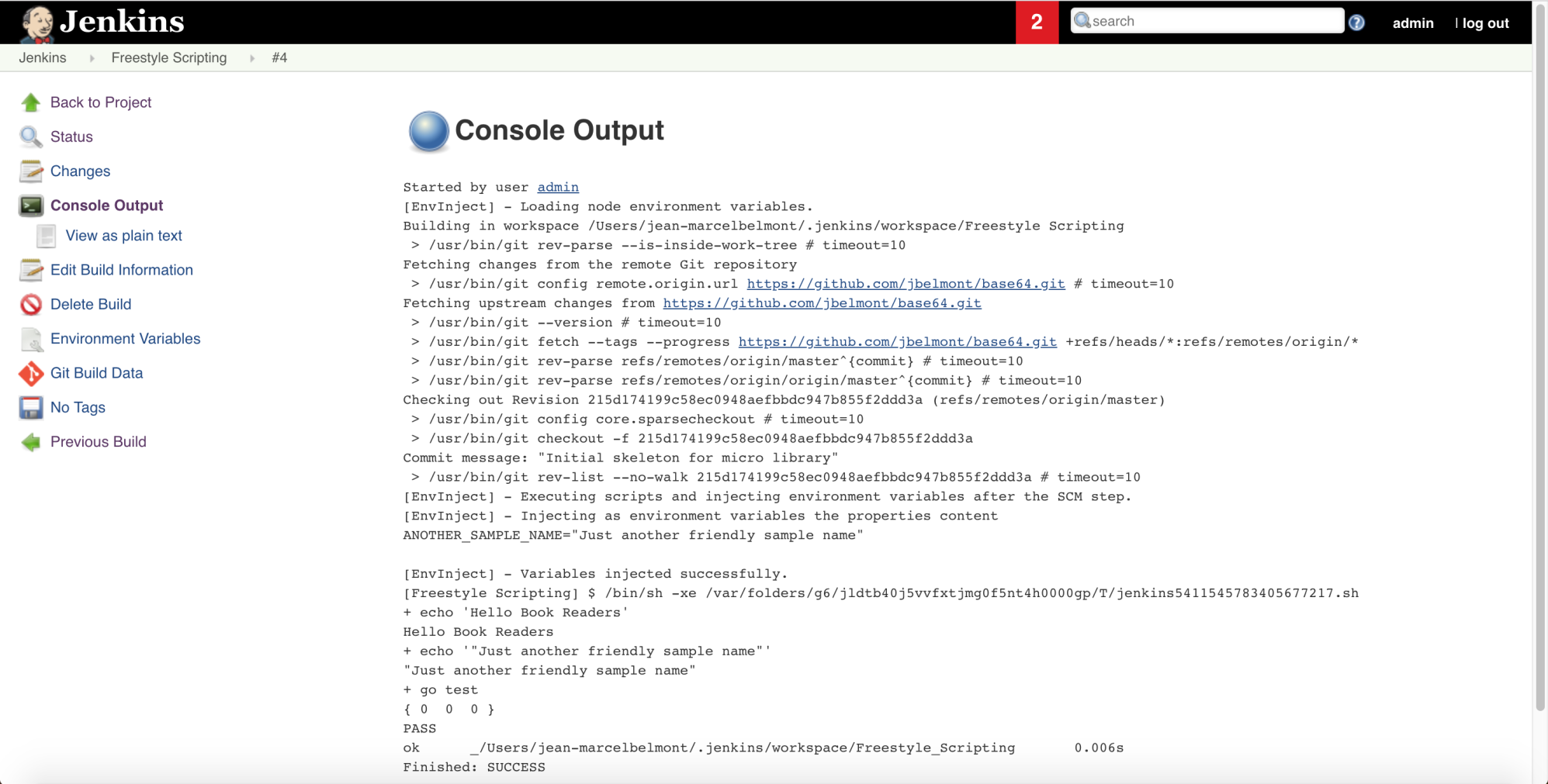Open Freestyle Scripting breadcrumb
The width and height of the screenshot is (1548, 784).
pos(169,58)
